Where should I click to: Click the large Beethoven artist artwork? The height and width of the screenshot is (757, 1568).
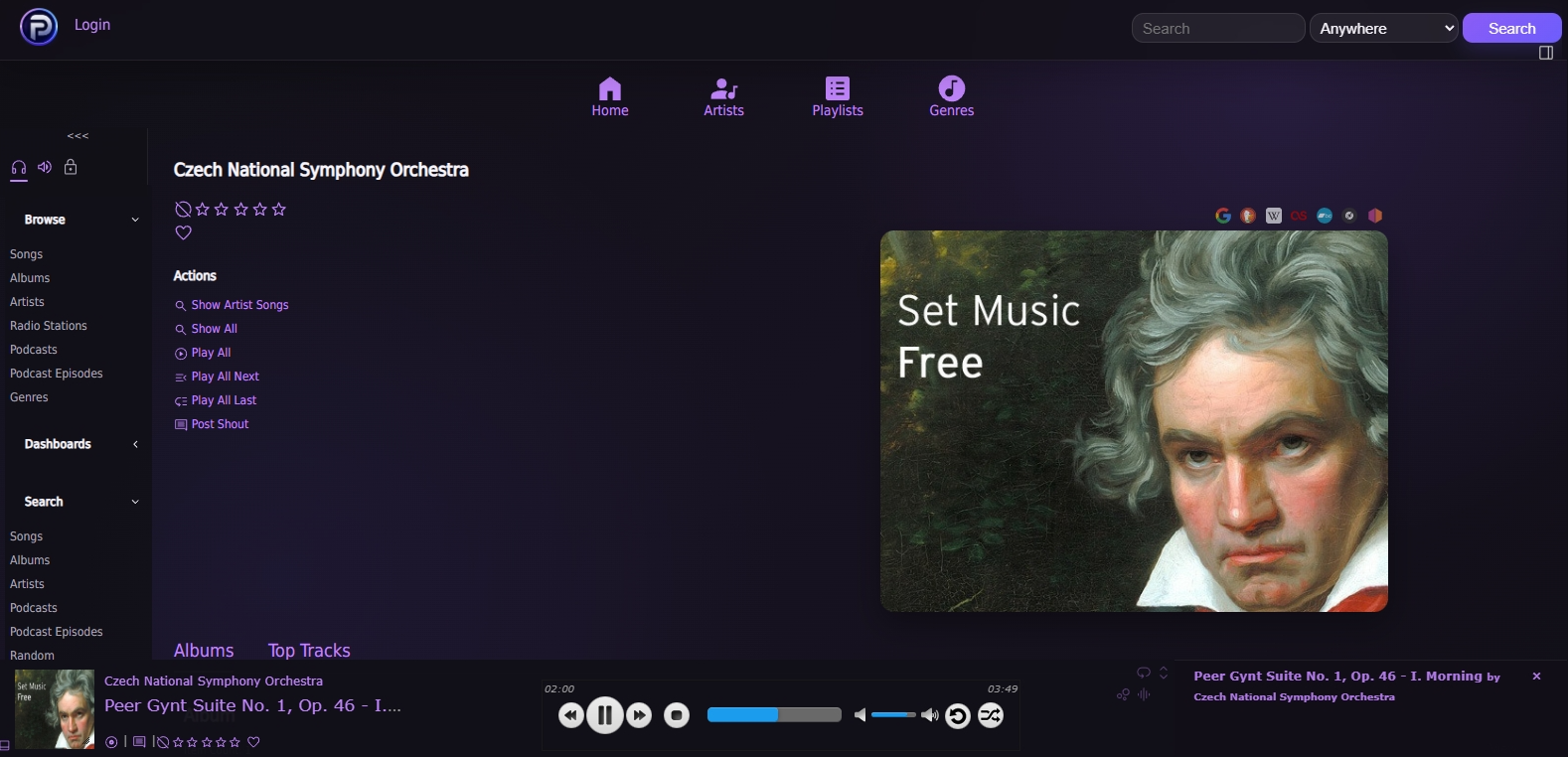tap(1134, 421)
